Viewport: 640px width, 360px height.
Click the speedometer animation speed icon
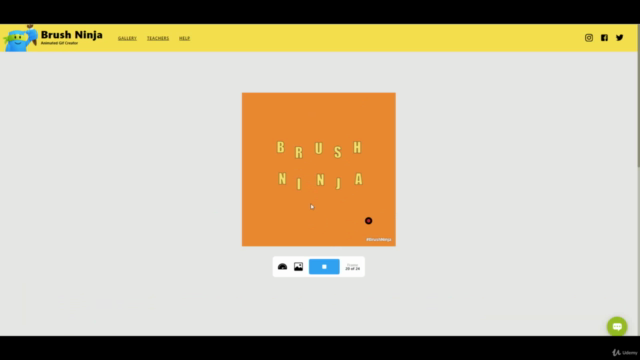[282, 267]
